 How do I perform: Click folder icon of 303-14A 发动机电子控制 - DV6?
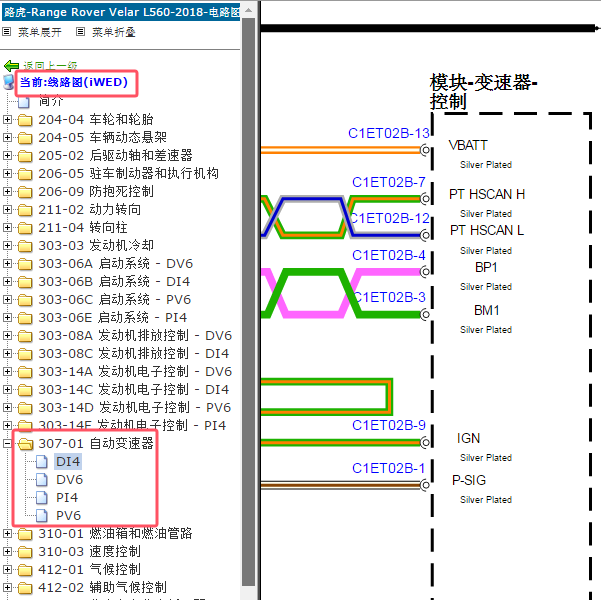point(25,372)
